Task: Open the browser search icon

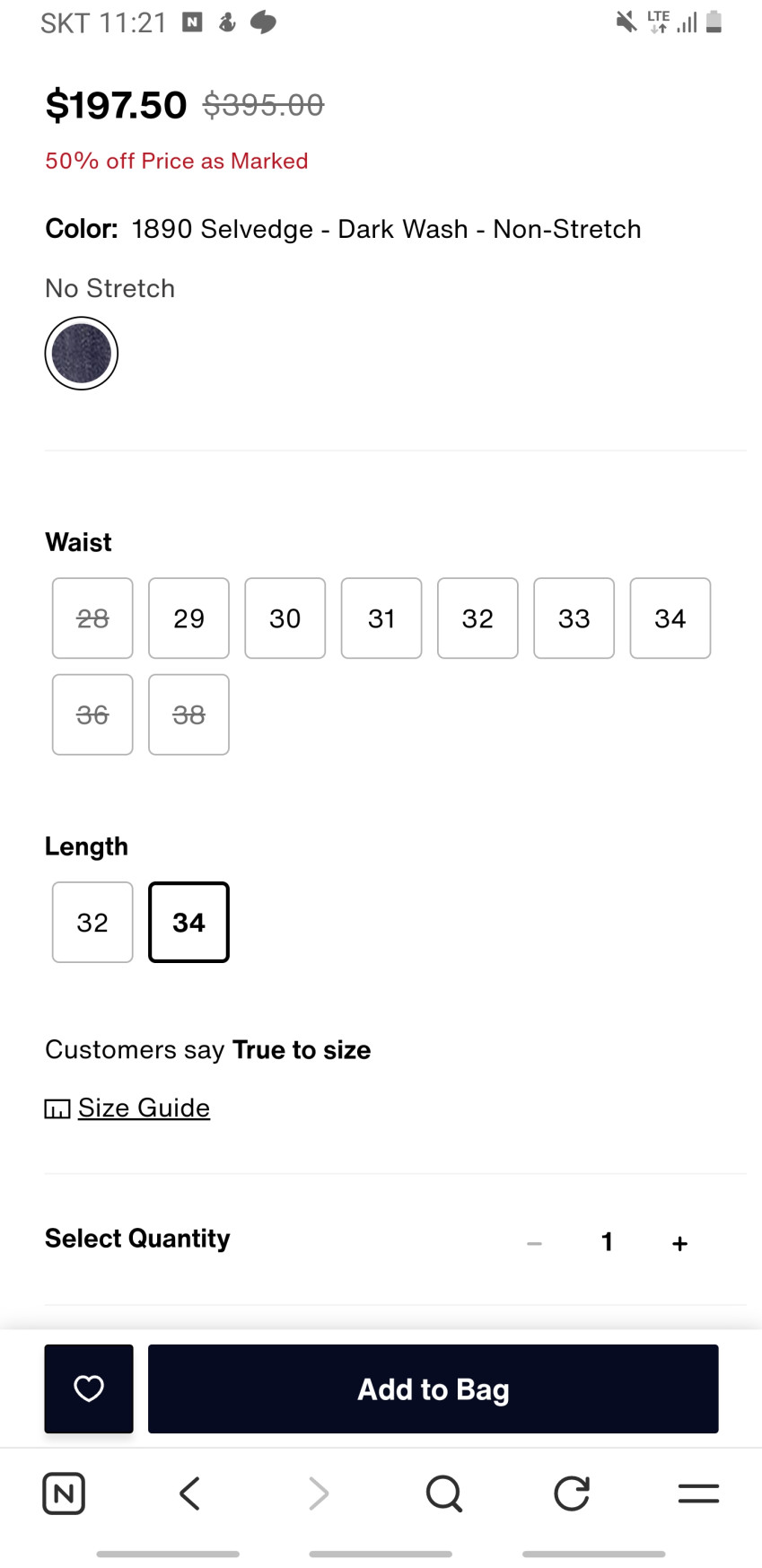Action: pyautogui.click(x=444, y=1494)
